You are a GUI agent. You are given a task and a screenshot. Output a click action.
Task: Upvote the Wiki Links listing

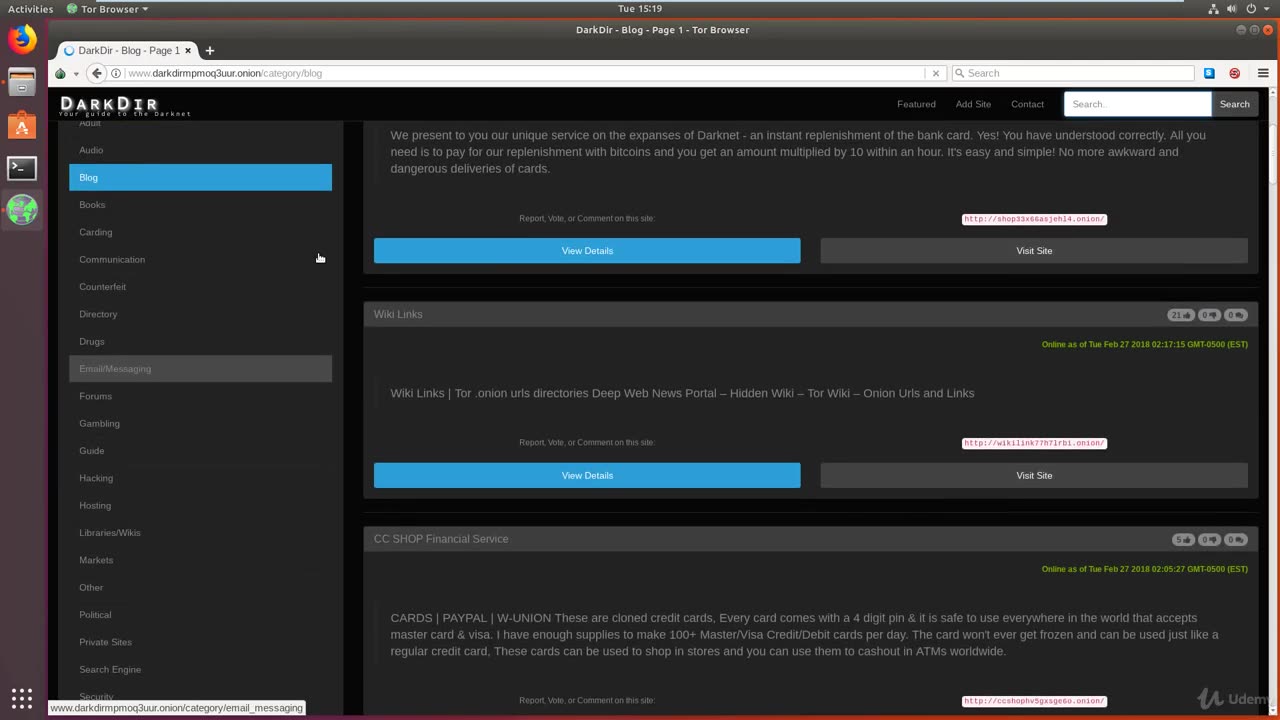coord(1181,315)
